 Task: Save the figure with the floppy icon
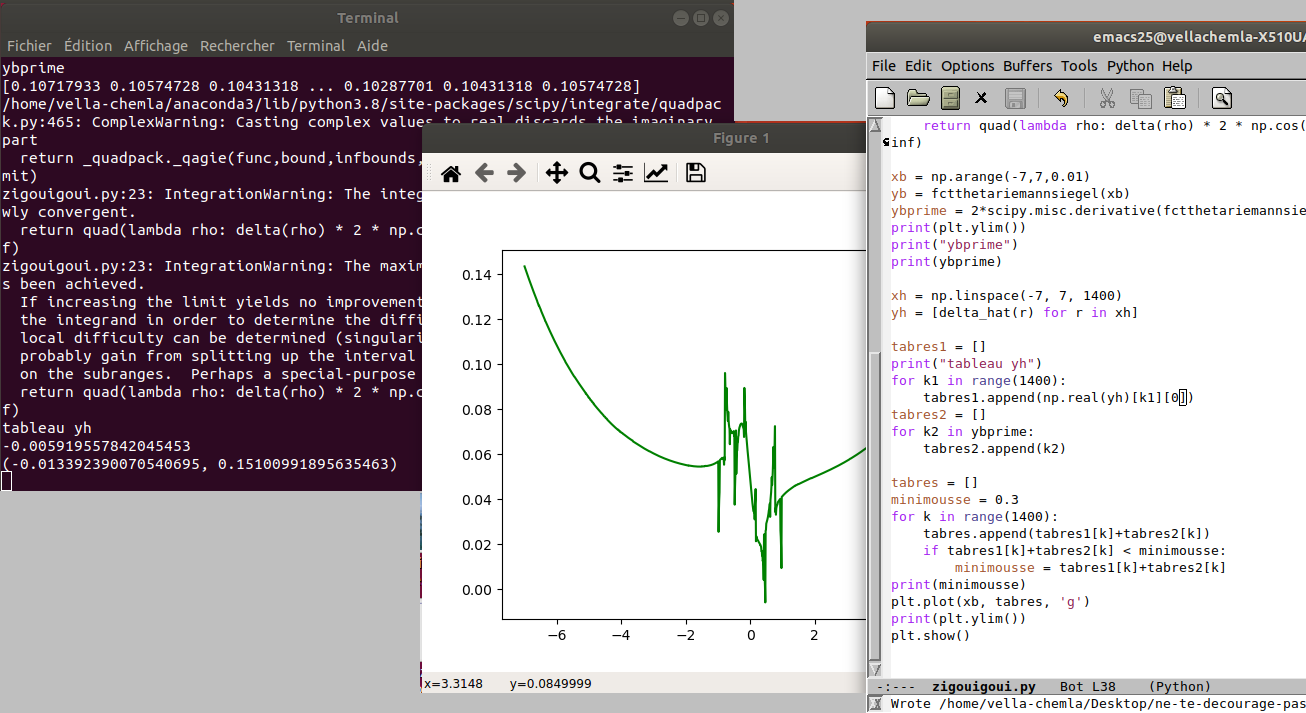pos(696,173)
